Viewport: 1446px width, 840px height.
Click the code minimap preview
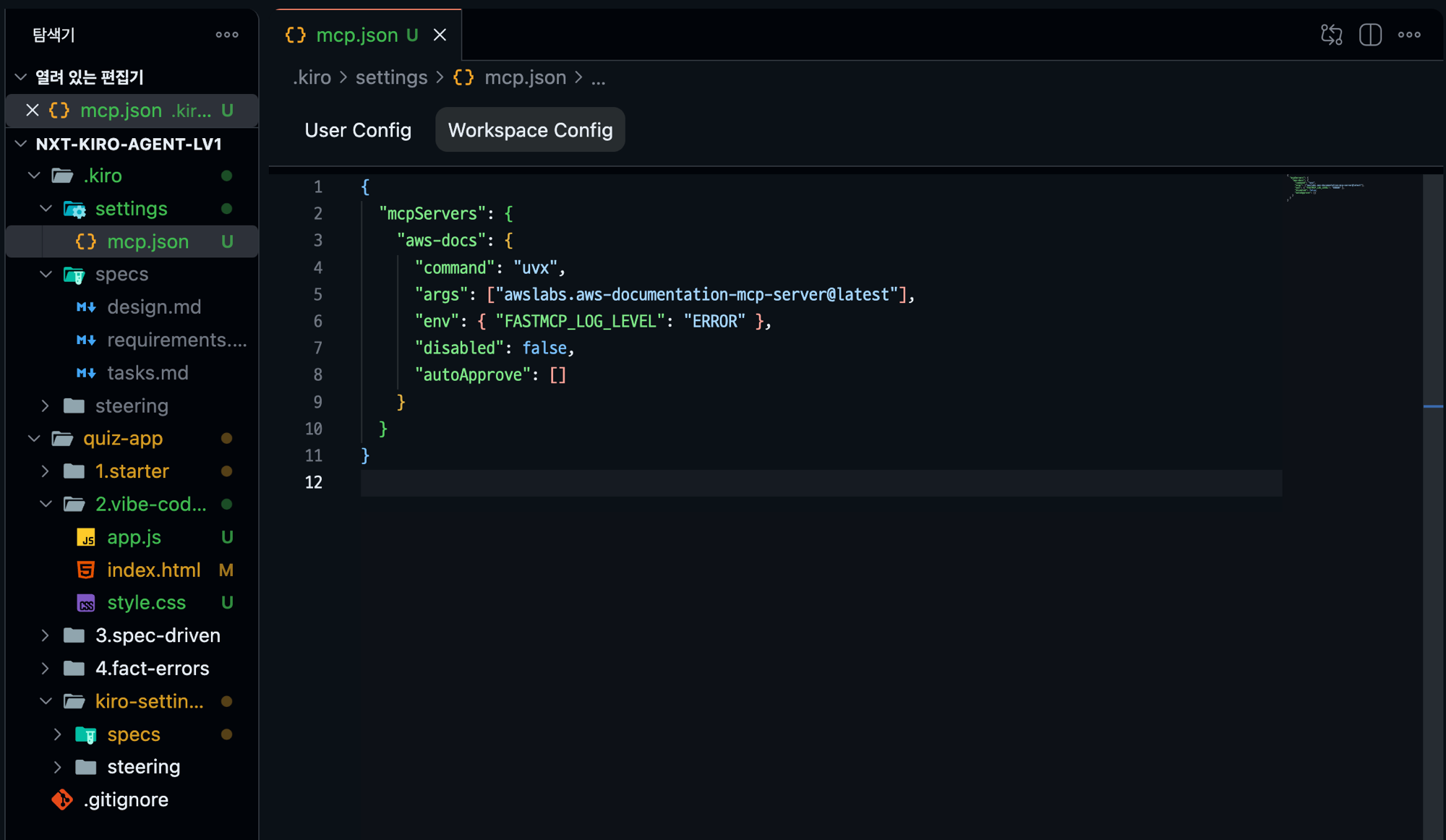[1325, 187]
